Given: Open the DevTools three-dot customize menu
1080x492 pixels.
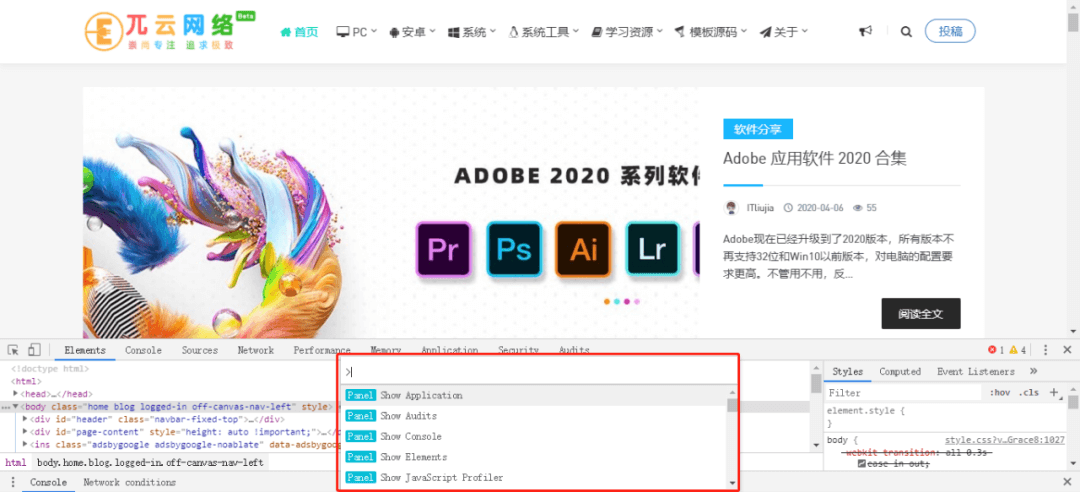Looking at the screenshot, I should (x=1046, y=350).
